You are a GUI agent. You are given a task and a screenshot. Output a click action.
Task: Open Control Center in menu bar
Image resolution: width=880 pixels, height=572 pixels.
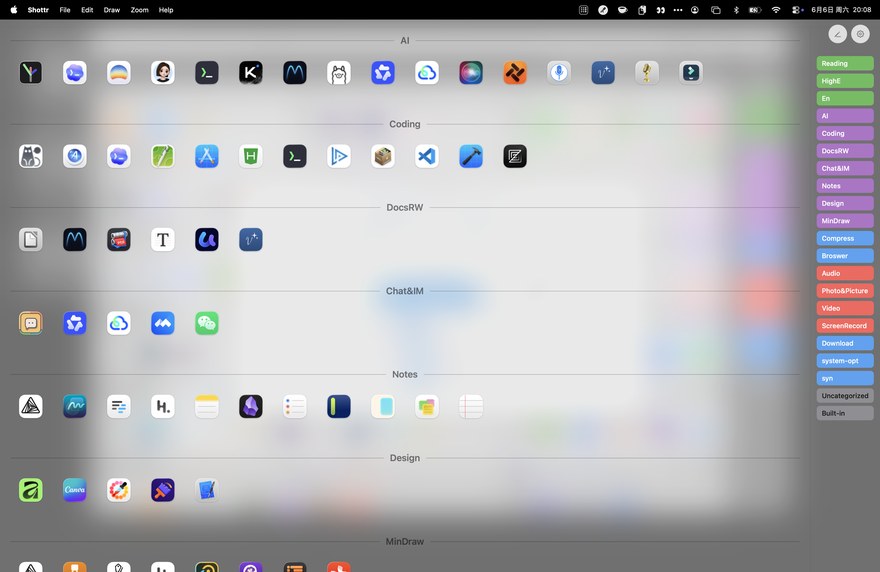point(797,10)
